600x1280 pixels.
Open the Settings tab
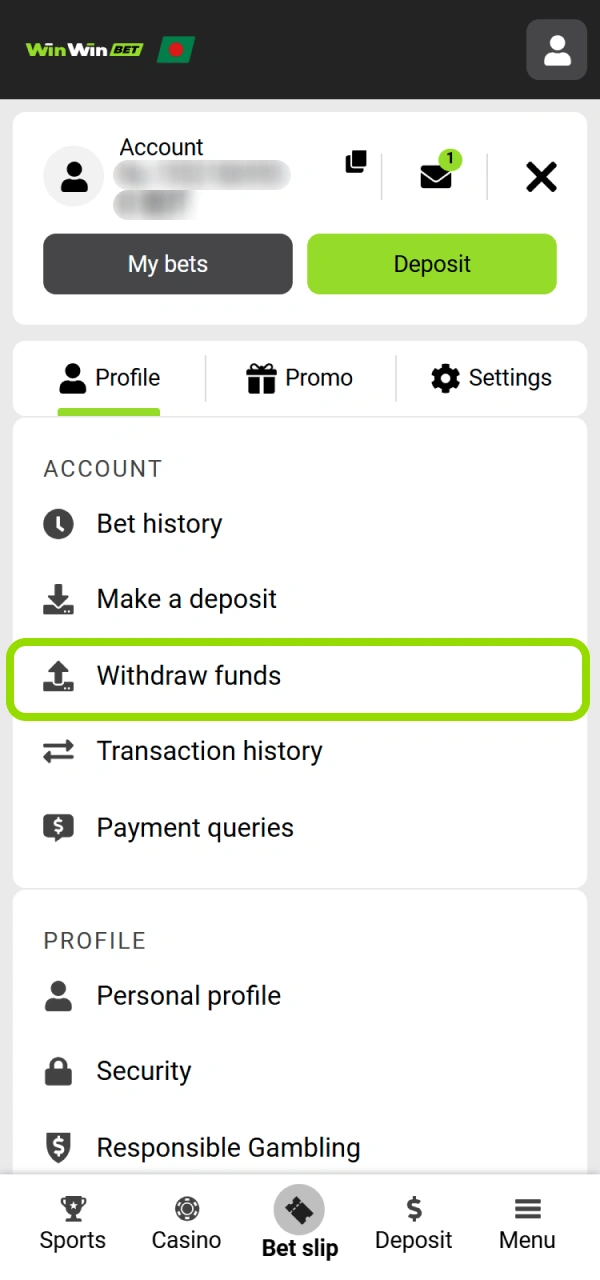pos(491,378)
